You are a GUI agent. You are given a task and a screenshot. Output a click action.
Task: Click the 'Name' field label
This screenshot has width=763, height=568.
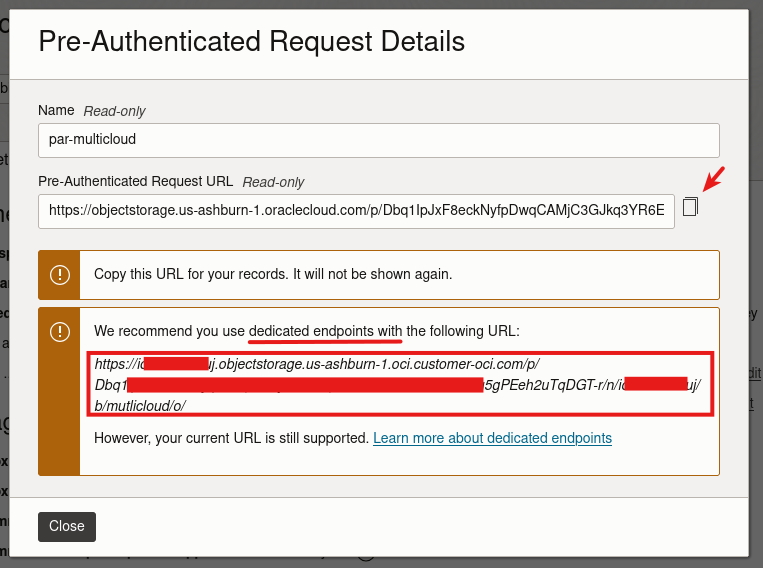coord(56,110)
